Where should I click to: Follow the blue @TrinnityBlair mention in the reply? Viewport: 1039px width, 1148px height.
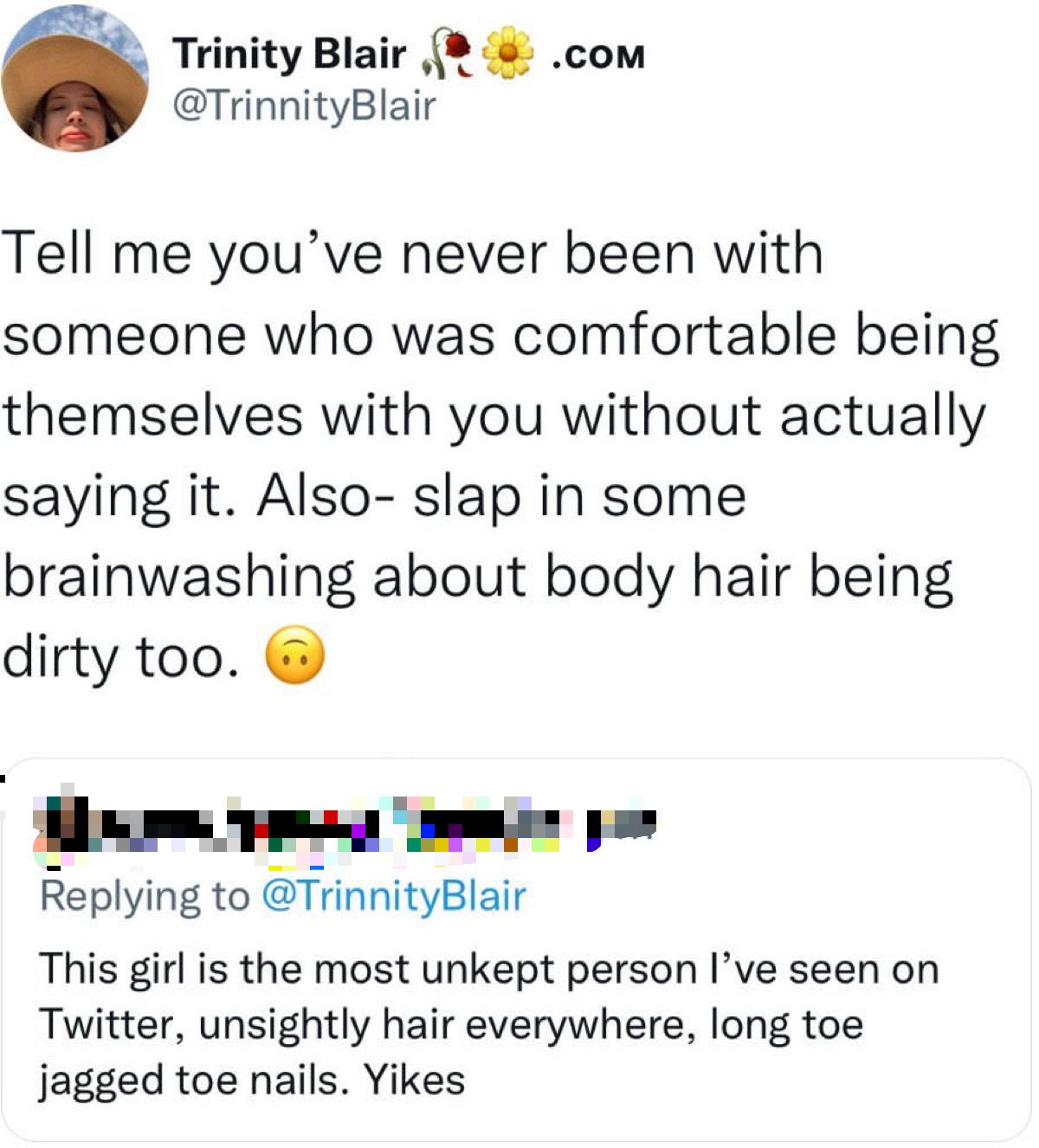(x=393, y=896)
